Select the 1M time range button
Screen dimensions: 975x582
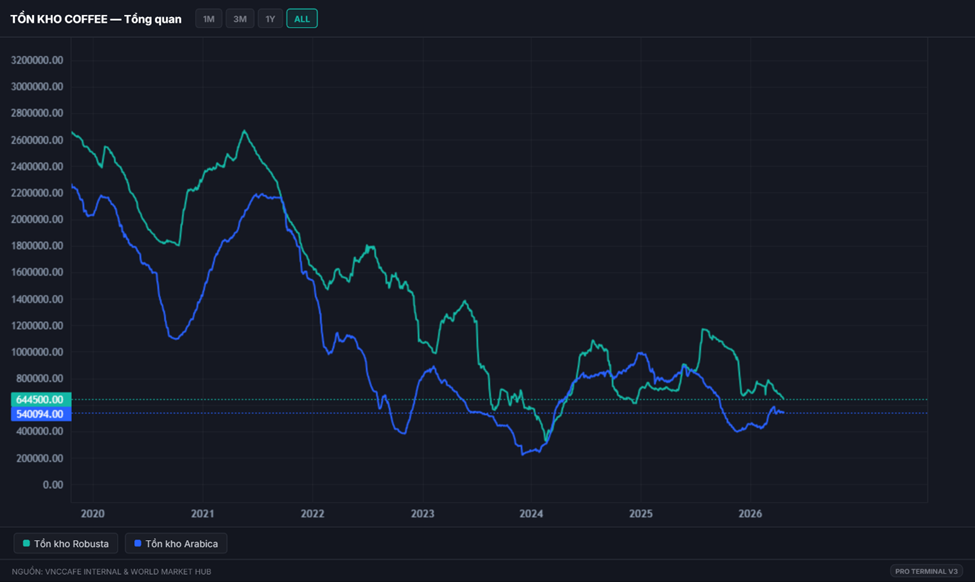[208, 19]
